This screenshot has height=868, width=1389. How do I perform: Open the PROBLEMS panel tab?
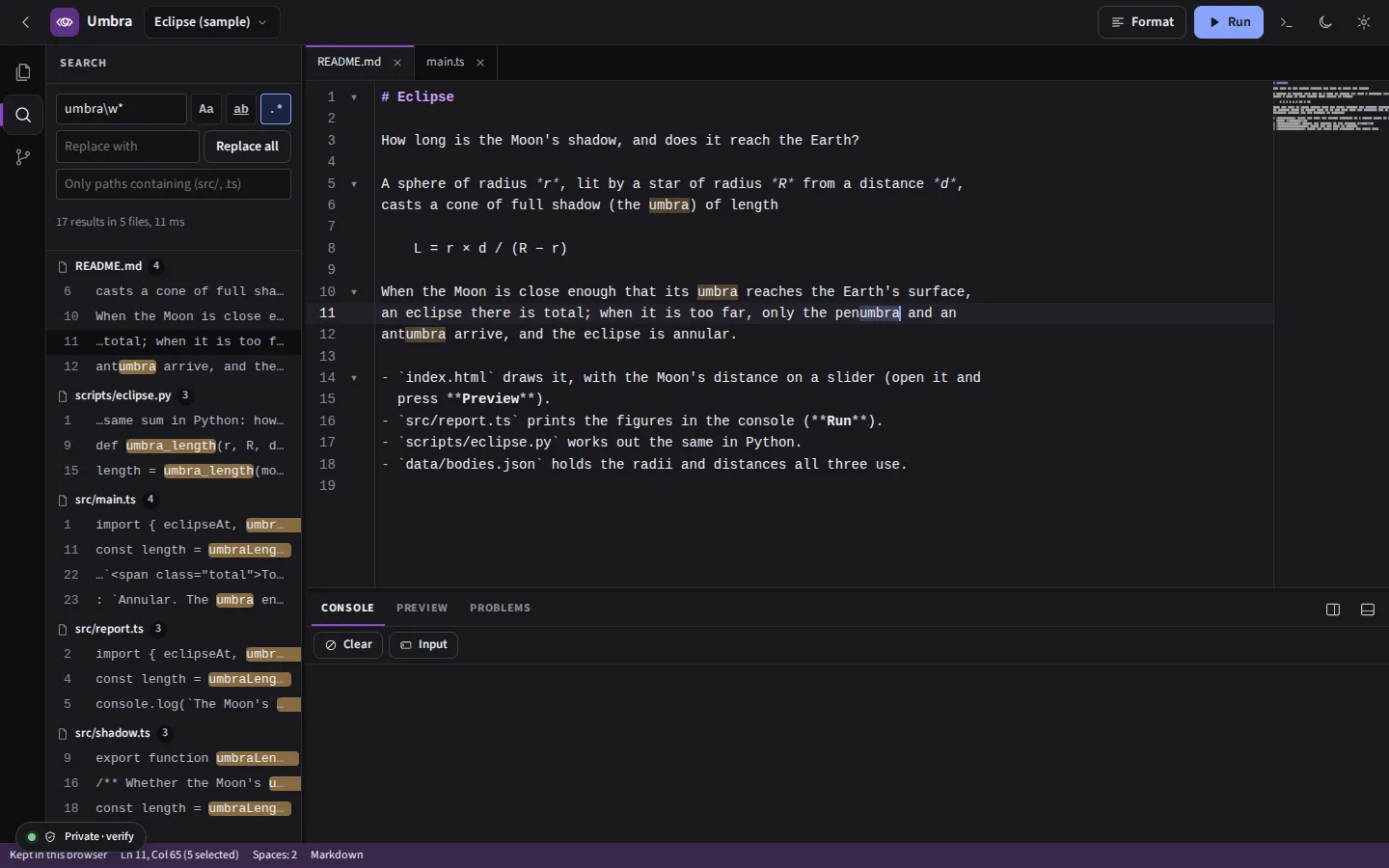pos(500,609)
